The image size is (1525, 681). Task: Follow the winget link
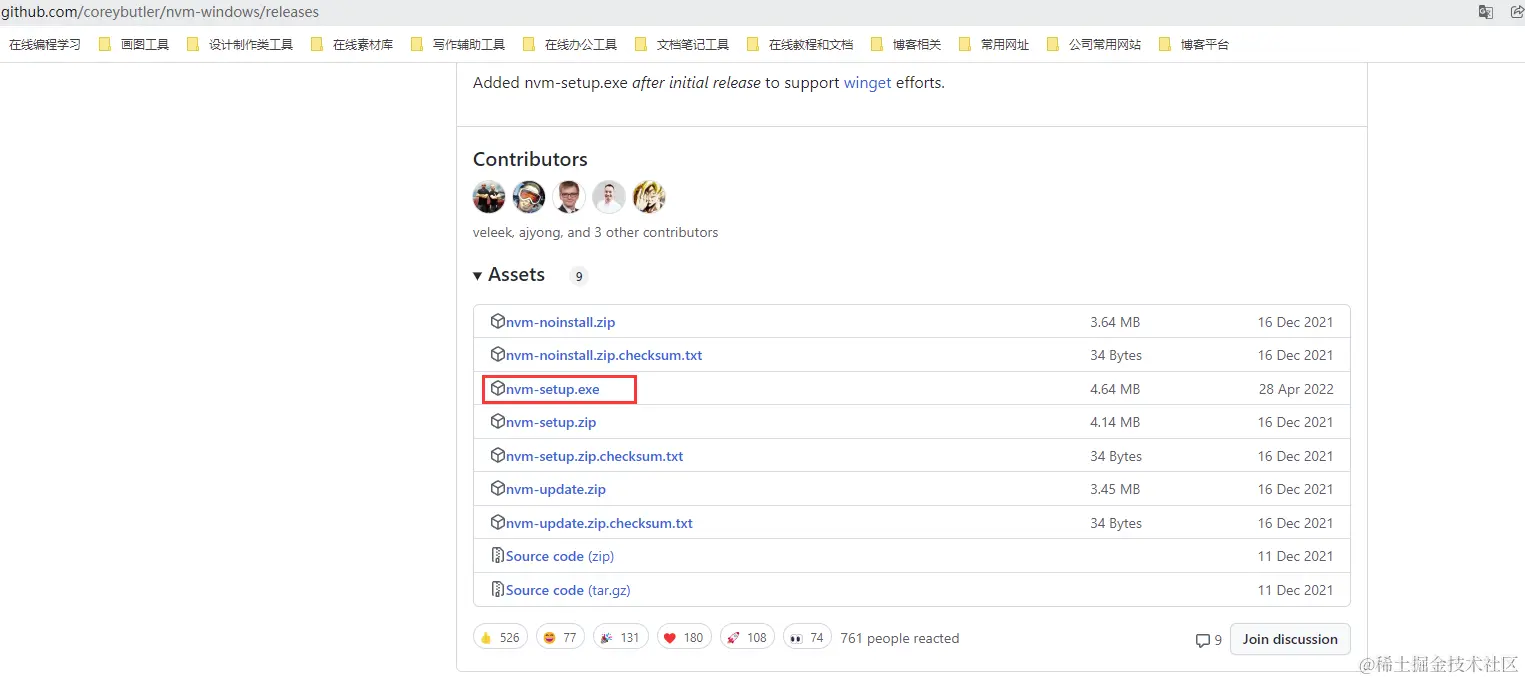[x=867, y=83]
